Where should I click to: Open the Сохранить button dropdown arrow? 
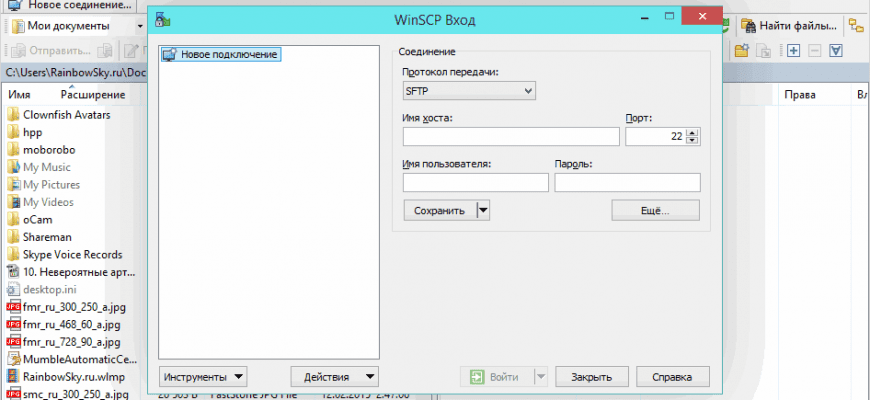(483, 211)
